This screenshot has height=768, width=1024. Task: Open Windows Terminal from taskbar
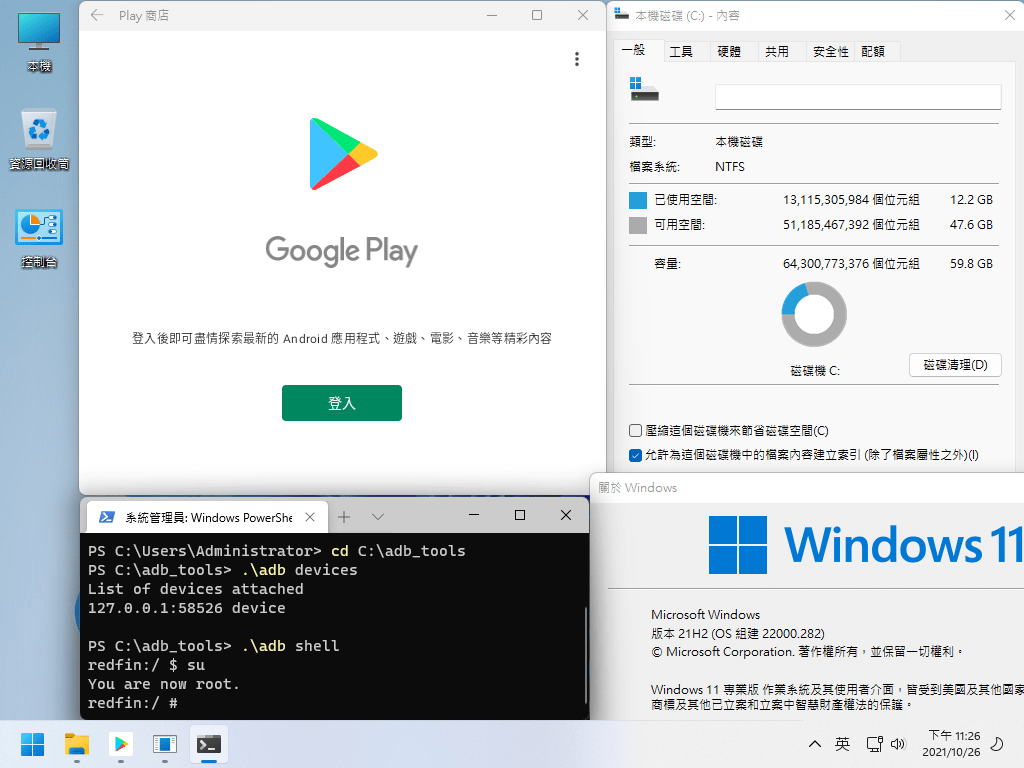[x=209, y=744]
